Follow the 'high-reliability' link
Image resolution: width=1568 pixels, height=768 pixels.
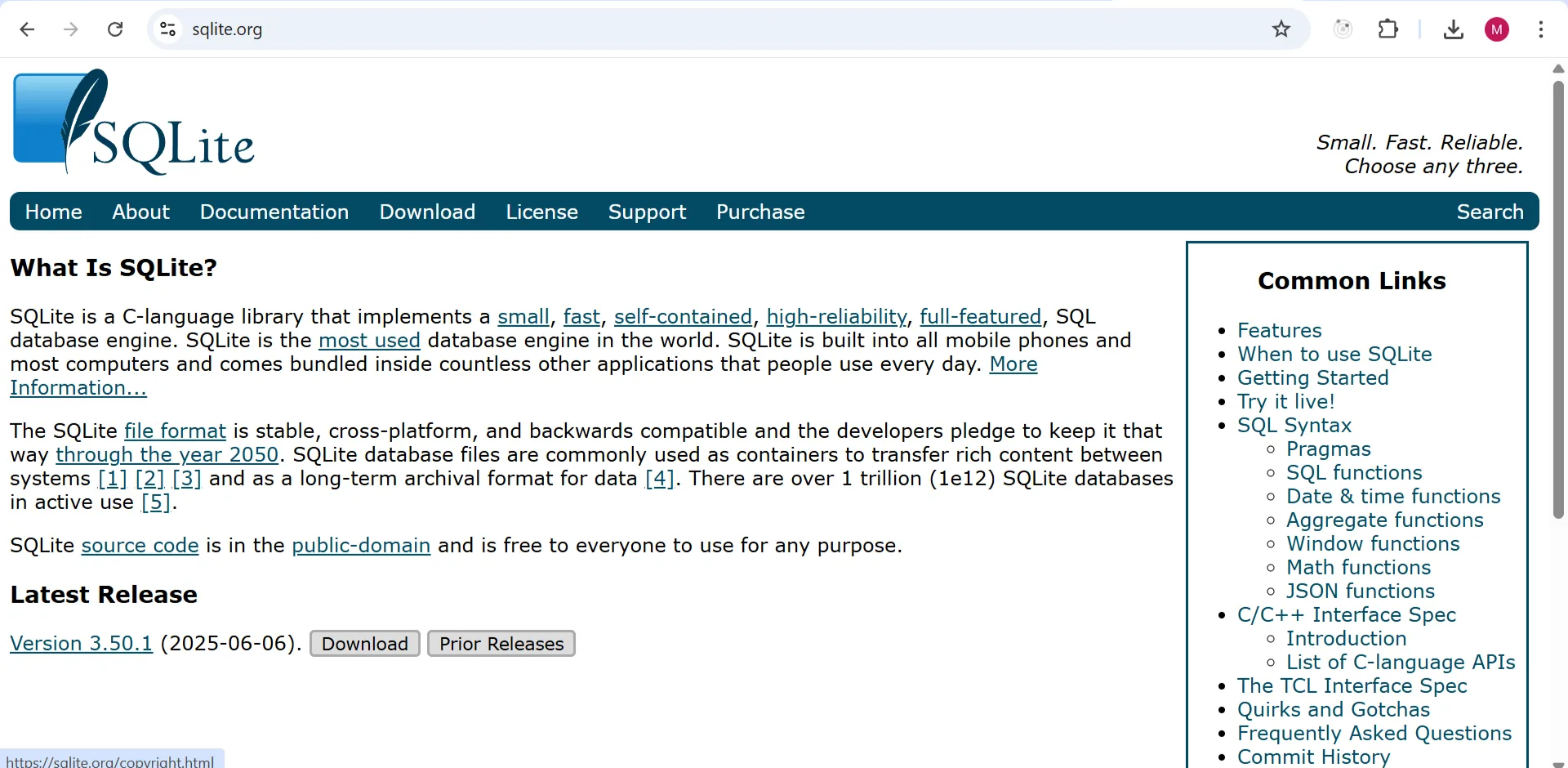tap(836, 316)
